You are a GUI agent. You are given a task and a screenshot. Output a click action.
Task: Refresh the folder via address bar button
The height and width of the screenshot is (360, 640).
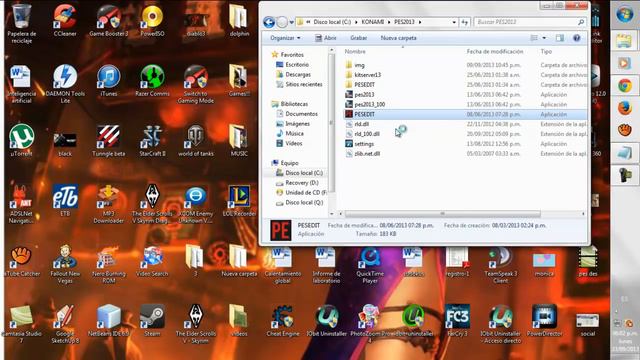tap(464, 22)
